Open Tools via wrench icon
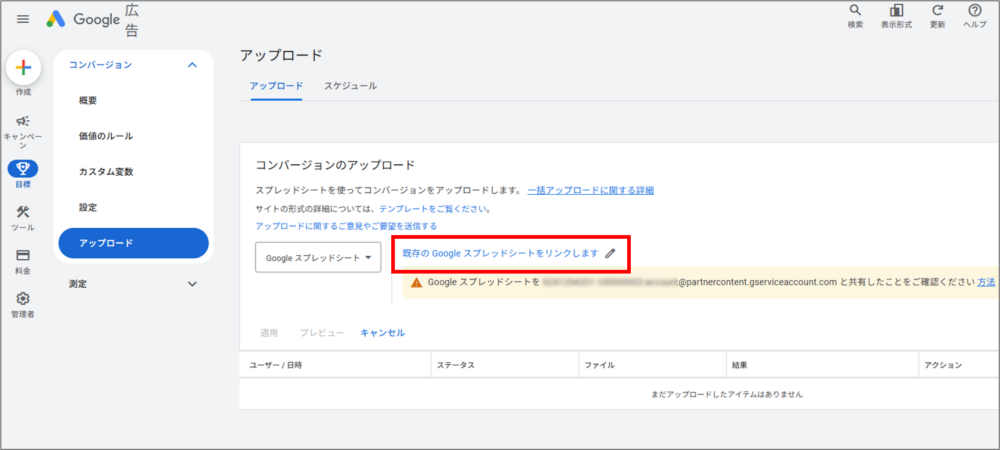Viewport: 1000px width, 450px height. pos(23,212)
